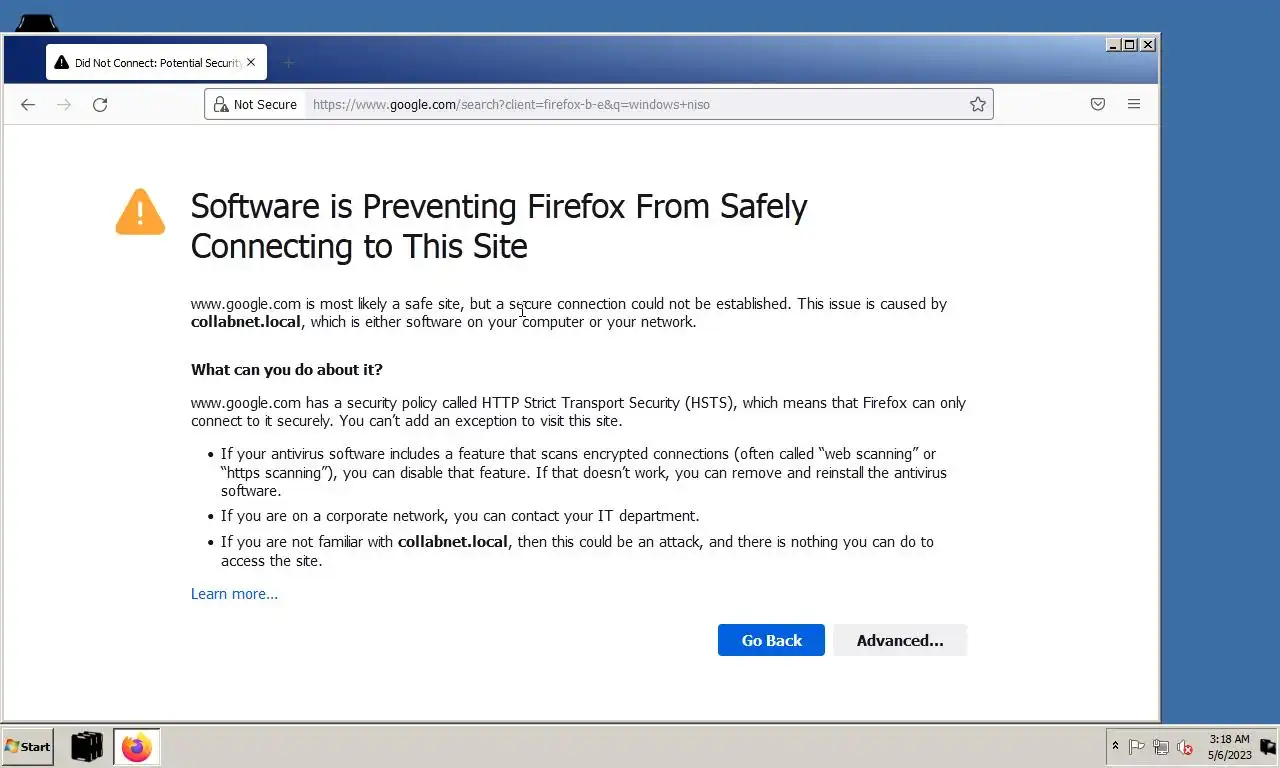The width and height of the screenshot is (1280, 768).
Task: Click the Firefox taskbar icon
Action: click(x=137, y=747)
